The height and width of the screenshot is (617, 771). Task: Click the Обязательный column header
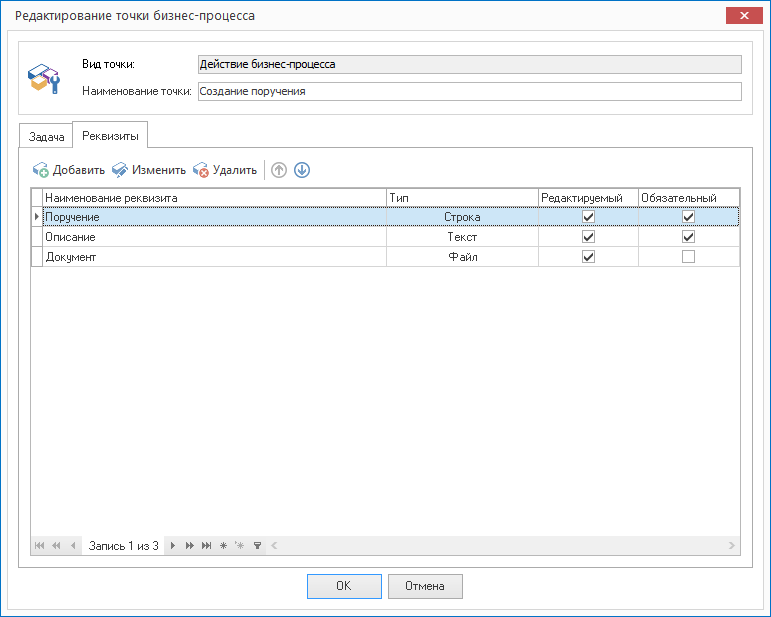pyautogui.click(x=688, y=198)
